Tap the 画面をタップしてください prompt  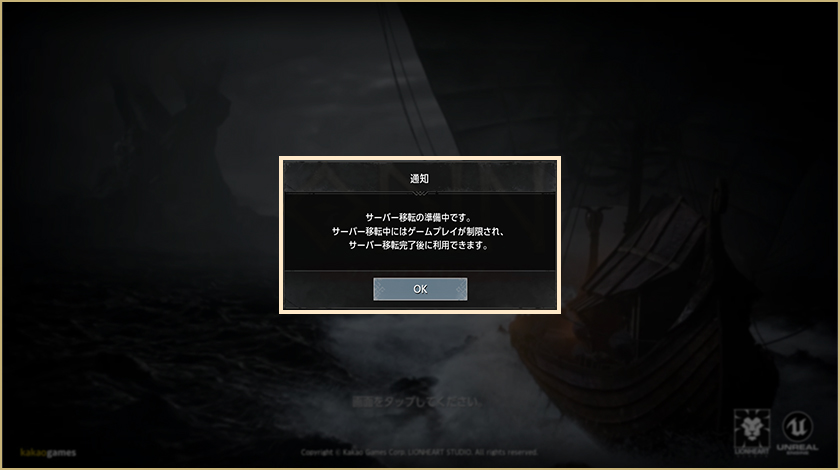pyautogui.click(x=417, y=401)
